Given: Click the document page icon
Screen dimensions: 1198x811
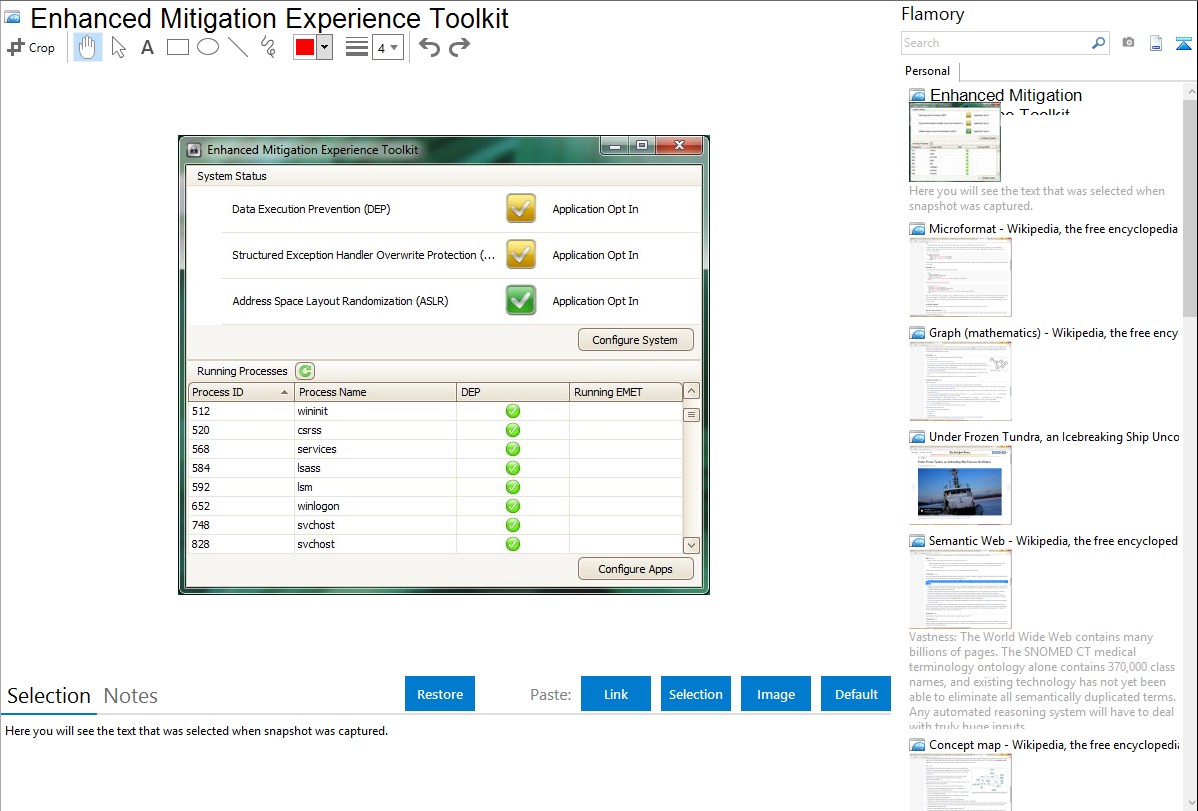Looking at the screenshot, I should coord(1156,43).
